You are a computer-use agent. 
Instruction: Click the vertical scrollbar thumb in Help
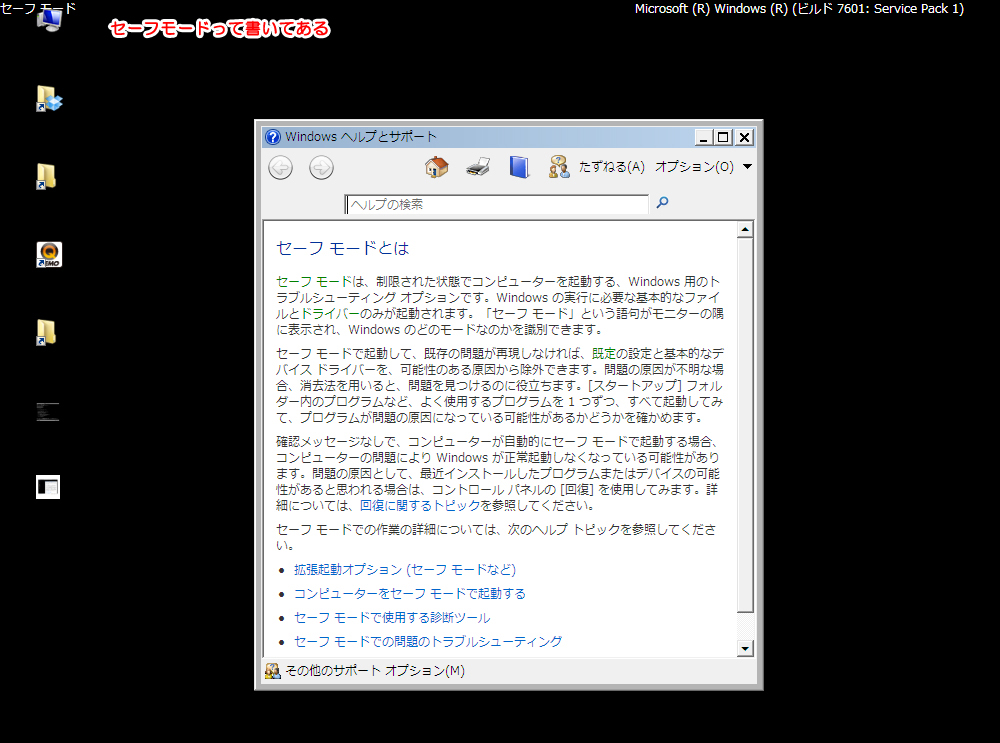[745, 425]
